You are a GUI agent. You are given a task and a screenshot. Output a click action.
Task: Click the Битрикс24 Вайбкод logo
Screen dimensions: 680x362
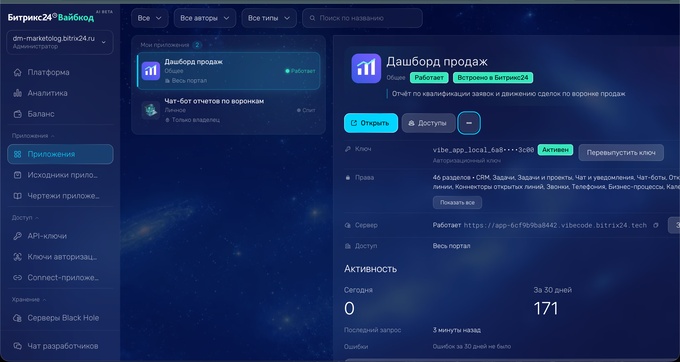[50, 18]
